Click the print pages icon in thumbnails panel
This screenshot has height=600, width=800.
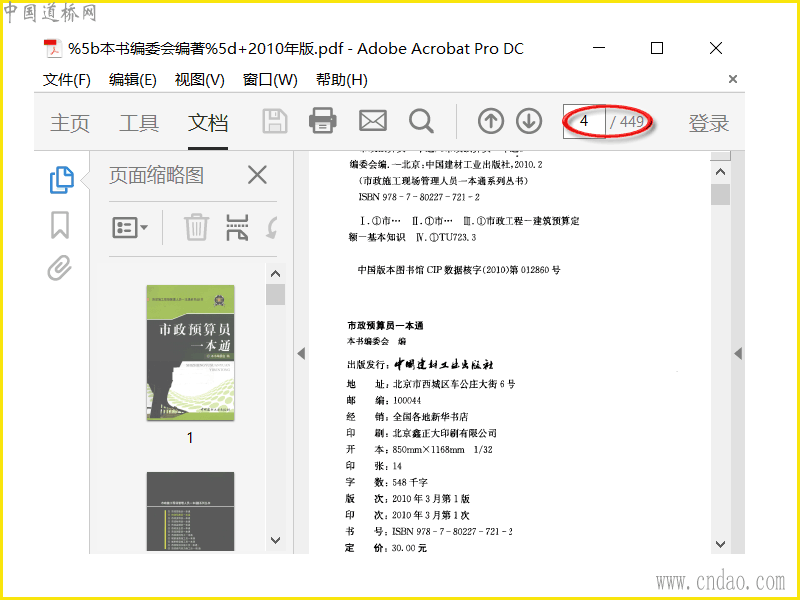[x=237, y=227]
